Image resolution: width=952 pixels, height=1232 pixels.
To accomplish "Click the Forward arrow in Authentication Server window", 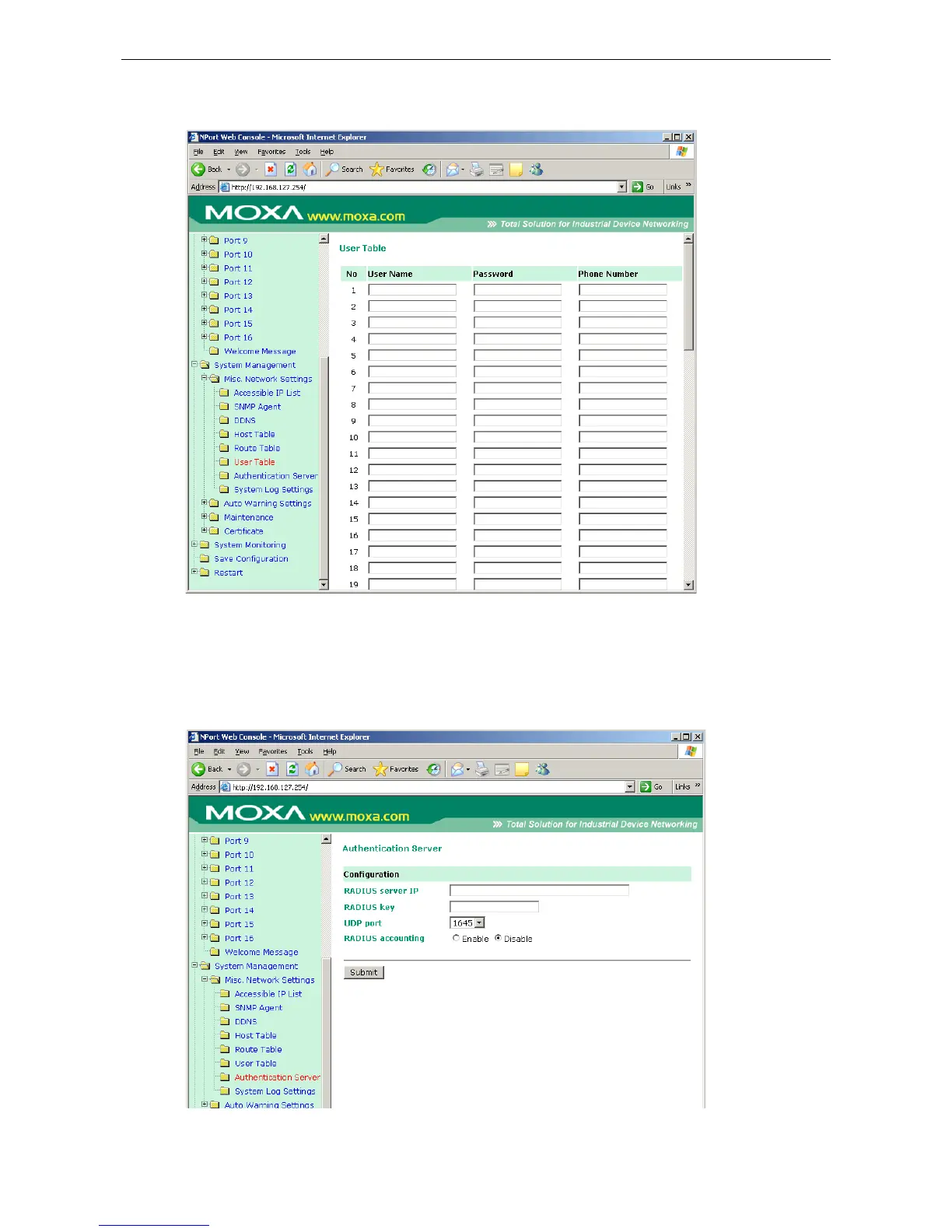I will tap(244, 769).
